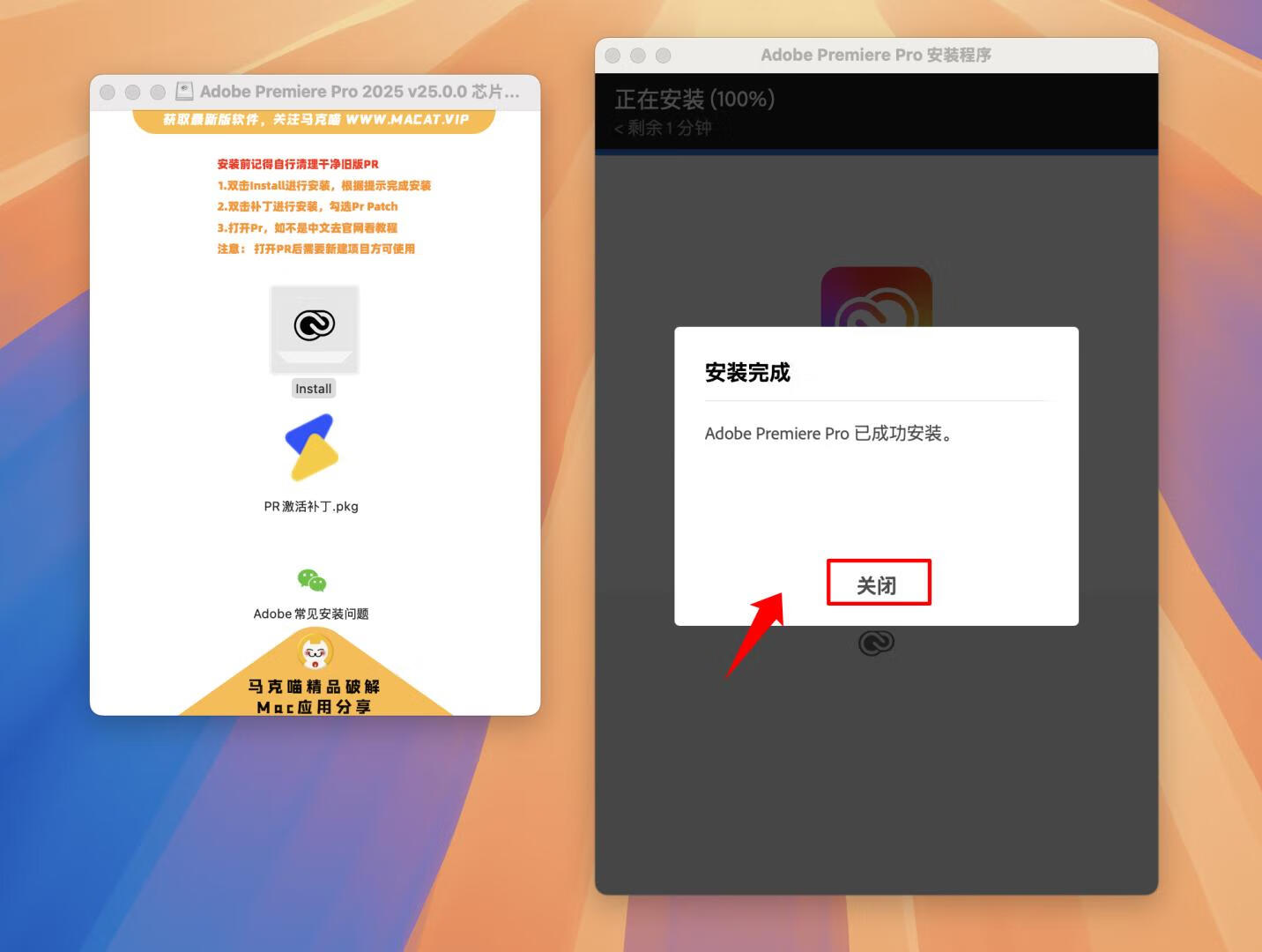Click the 'Adobe Premiere Pro 已成功安装' message
Viewport: 1262px width, 952px height.
(828, 434)
